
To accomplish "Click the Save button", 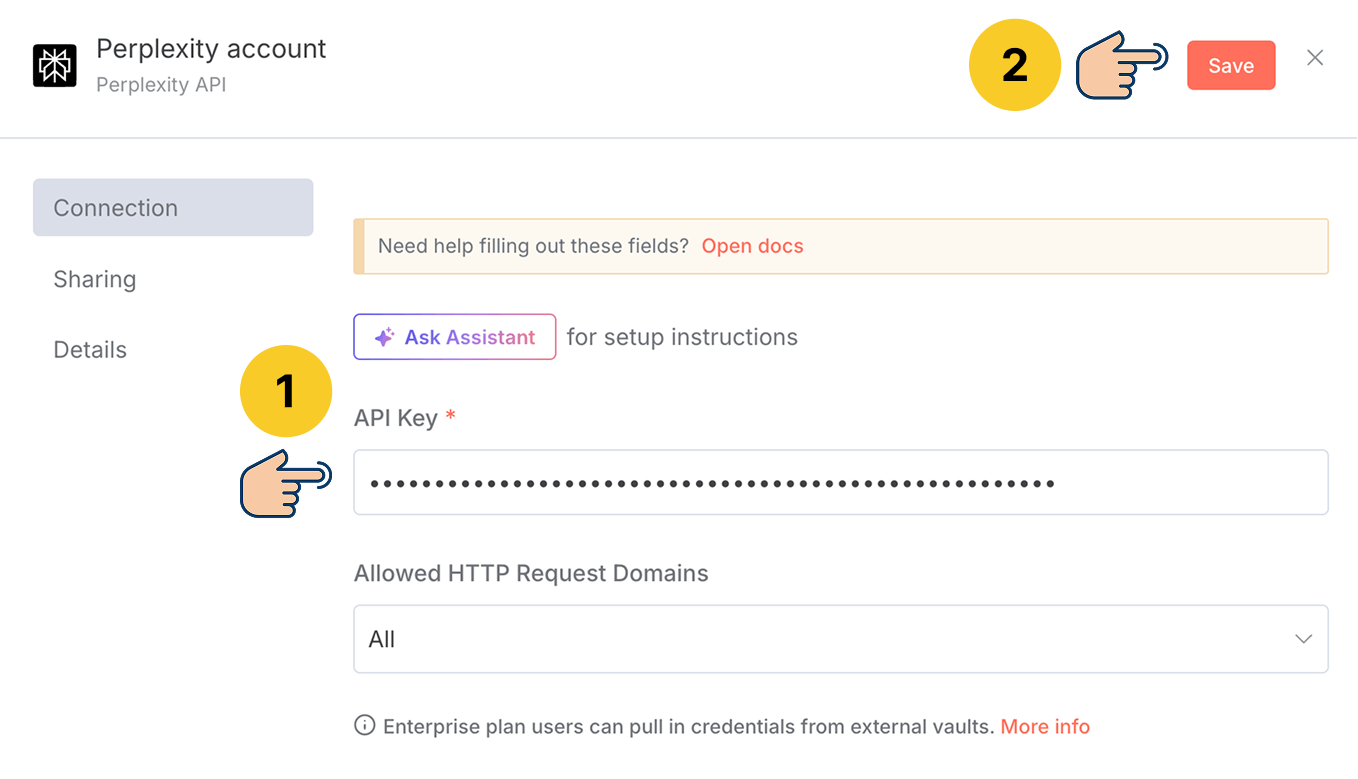I will pos(1231,64).
